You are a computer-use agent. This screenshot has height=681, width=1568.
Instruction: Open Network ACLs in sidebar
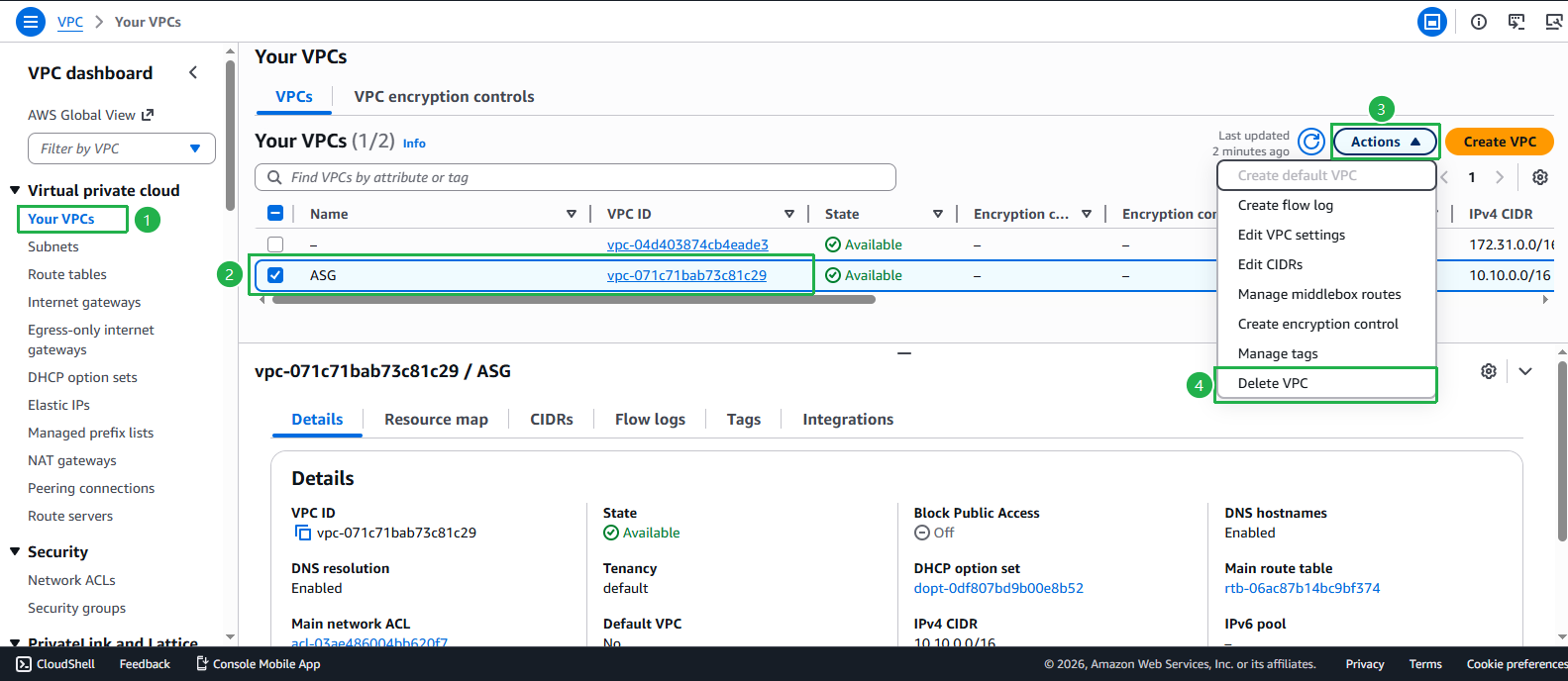pos(71,580)
